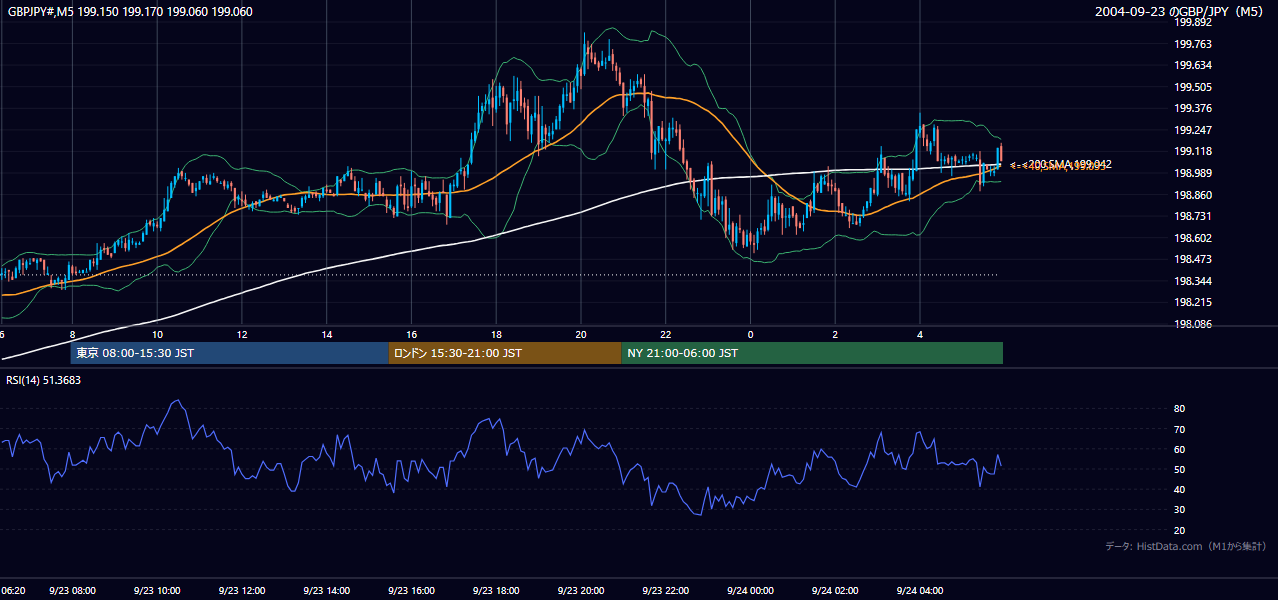
Task: Click the RSI(14) 51.3683 indicator label
Action: (44, 380)
